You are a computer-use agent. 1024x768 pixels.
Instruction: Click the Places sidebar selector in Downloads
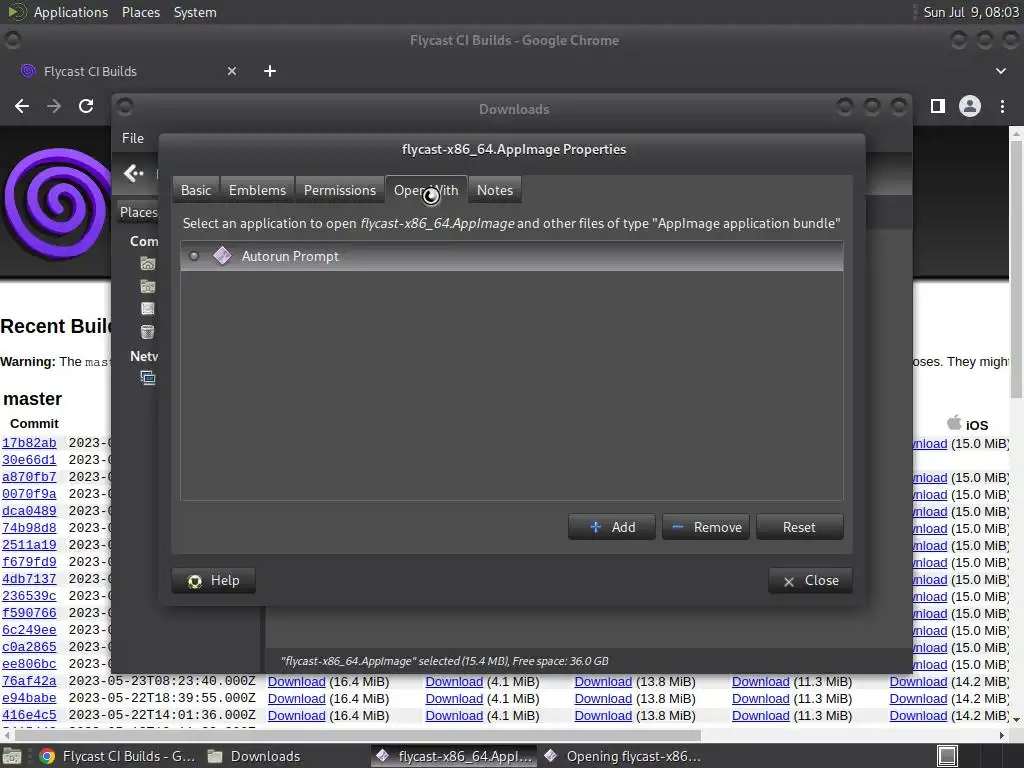click(x=138, y=212)
